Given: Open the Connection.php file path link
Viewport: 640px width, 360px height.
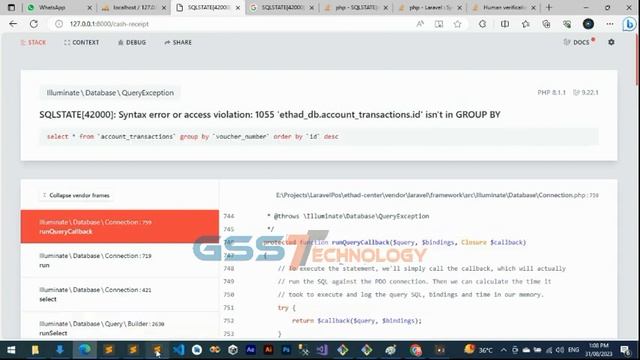Looking at the screenshot, I should click(437, 196).
